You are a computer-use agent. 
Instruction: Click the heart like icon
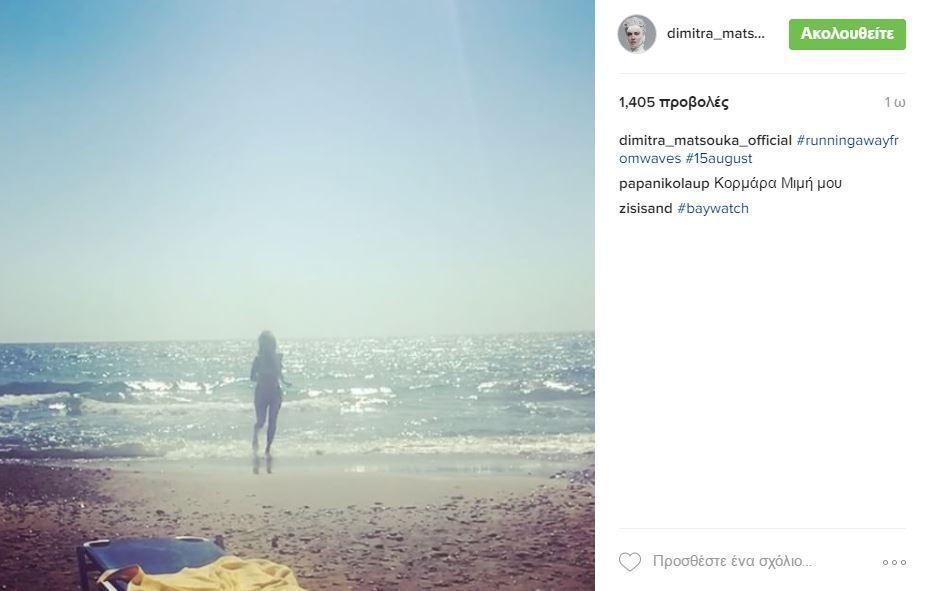[630, 561]
